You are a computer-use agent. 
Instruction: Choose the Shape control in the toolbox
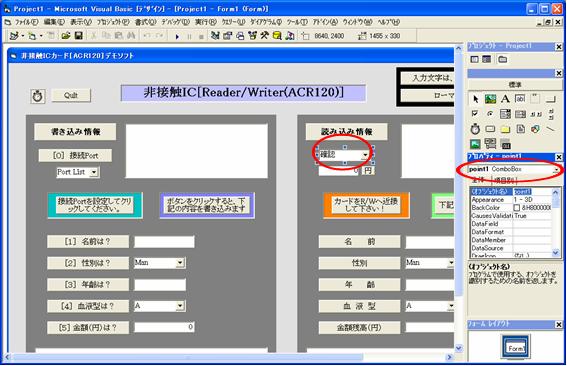coord(535,129)
